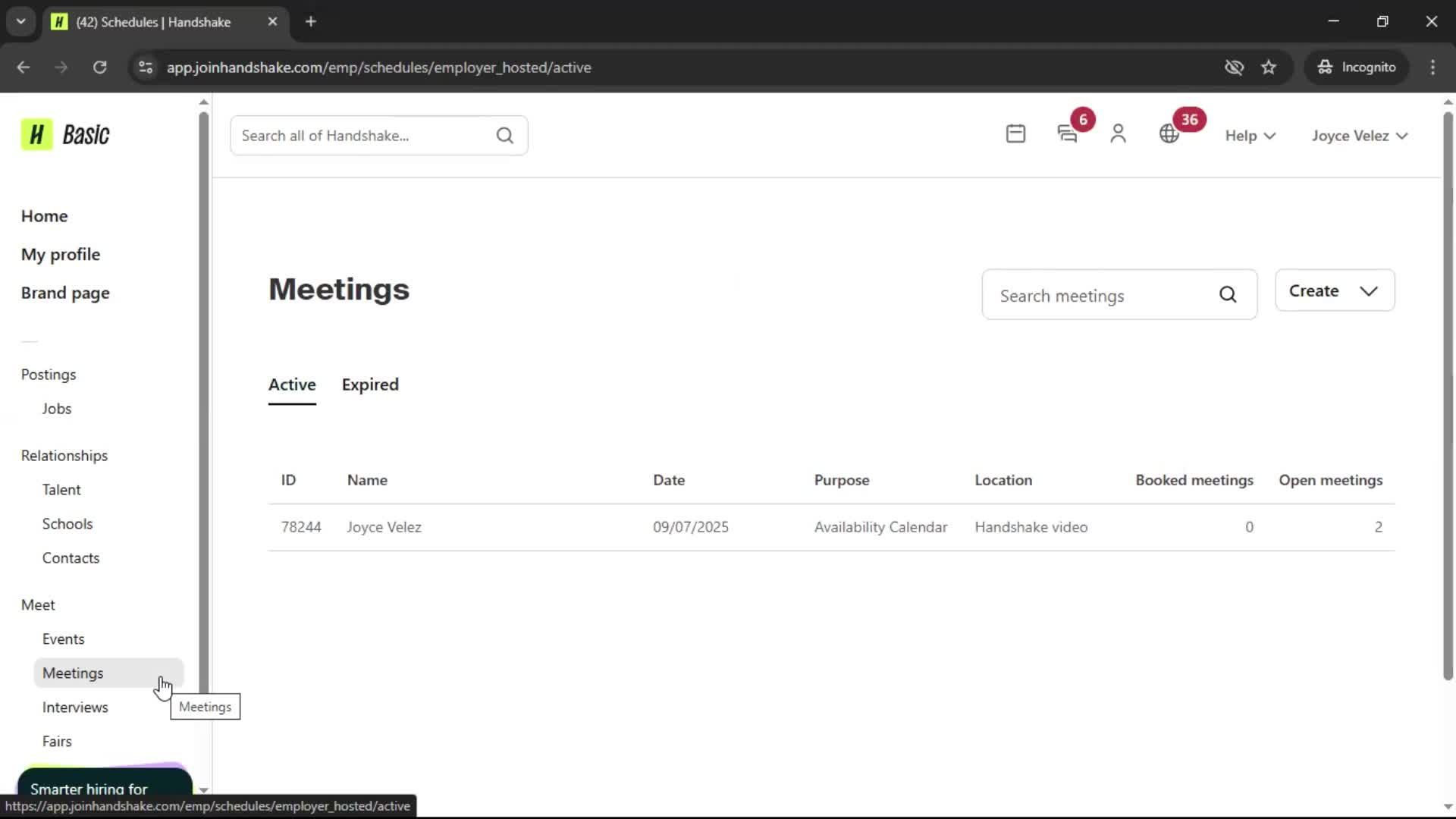
Task: Open Jobs under Postings
Action: [57, 409]
